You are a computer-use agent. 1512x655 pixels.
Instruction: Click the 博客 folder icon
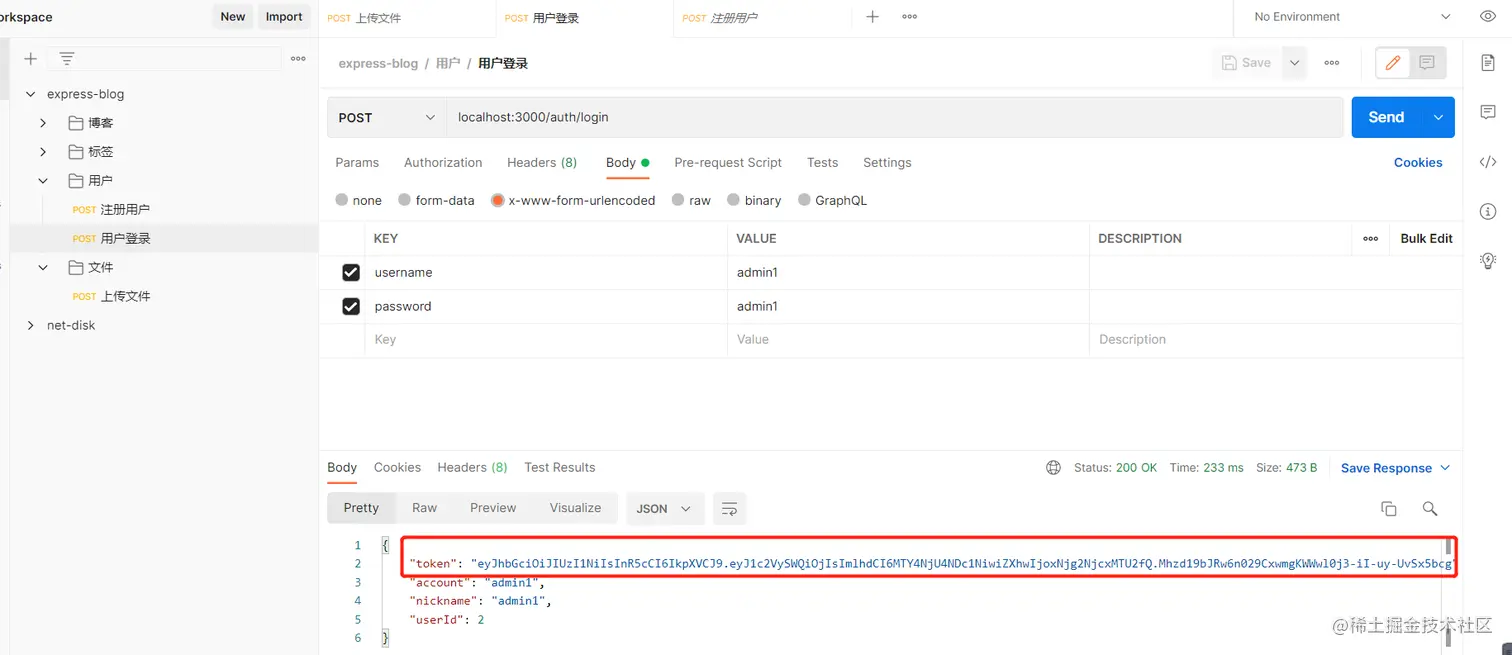click(x=77, y=123)
